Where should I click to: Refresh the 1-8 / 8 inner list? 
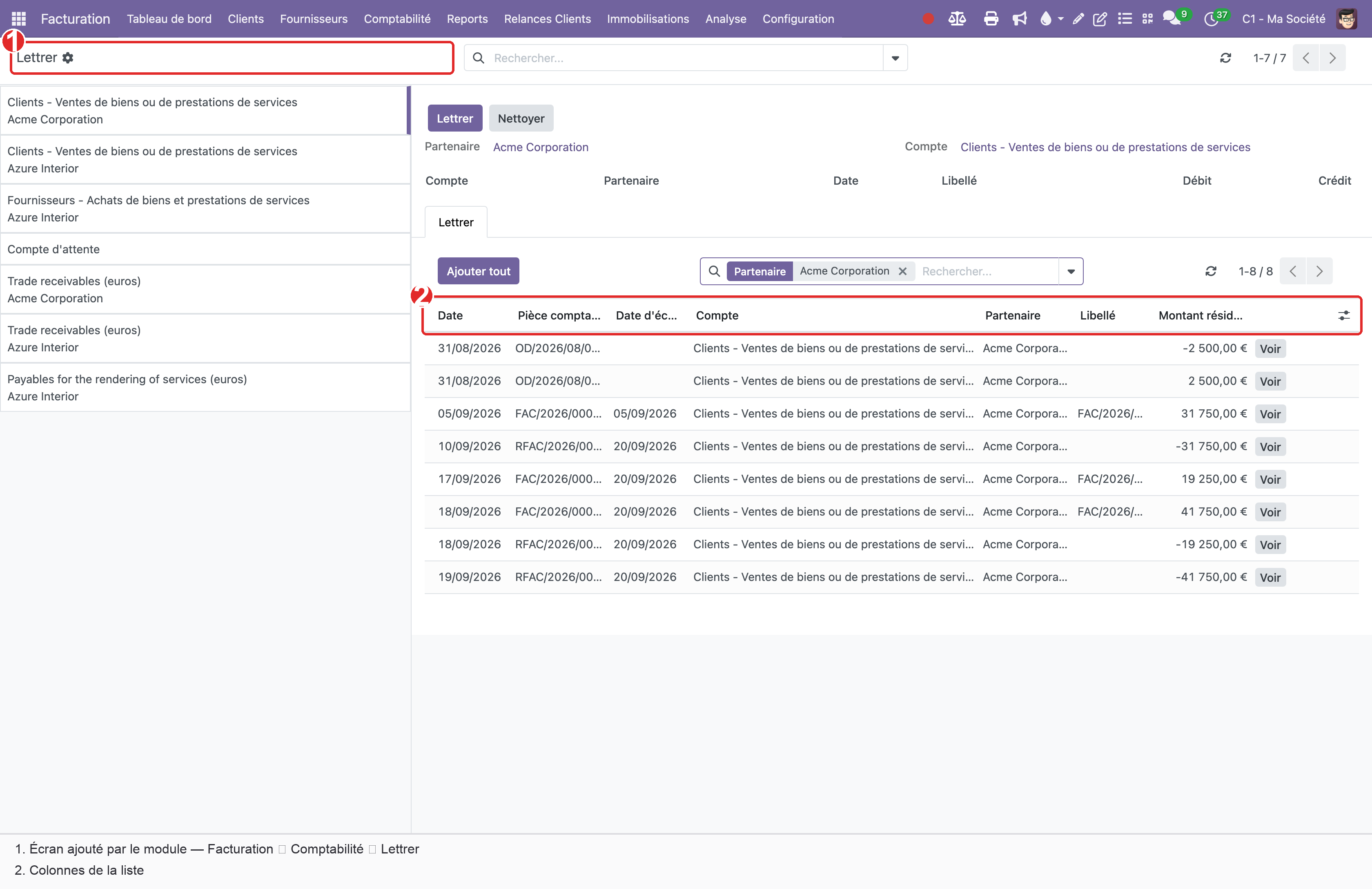(x=1211, y=271)
